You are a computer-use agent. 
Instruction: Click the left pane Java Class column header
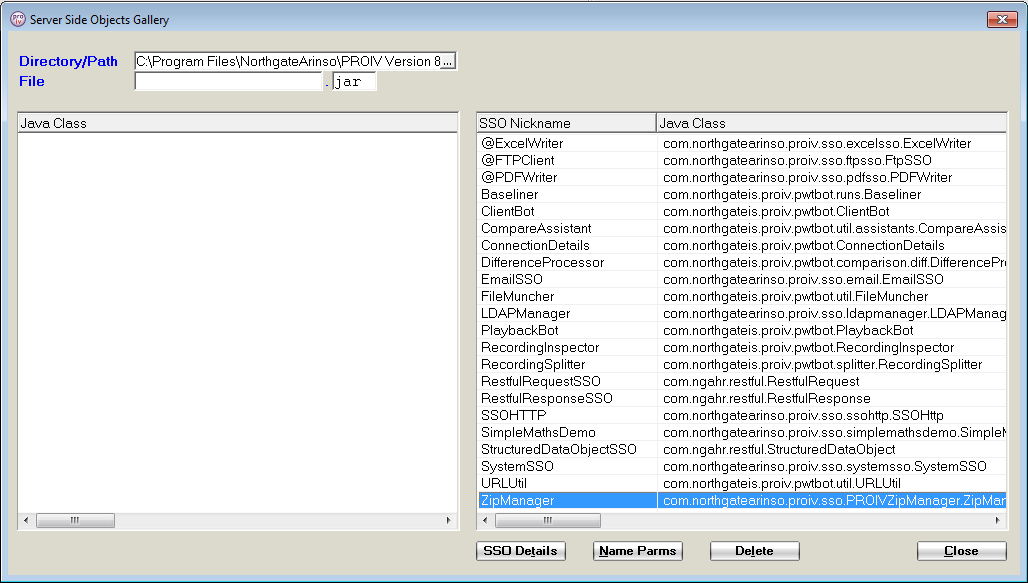(x=238, y=123)
